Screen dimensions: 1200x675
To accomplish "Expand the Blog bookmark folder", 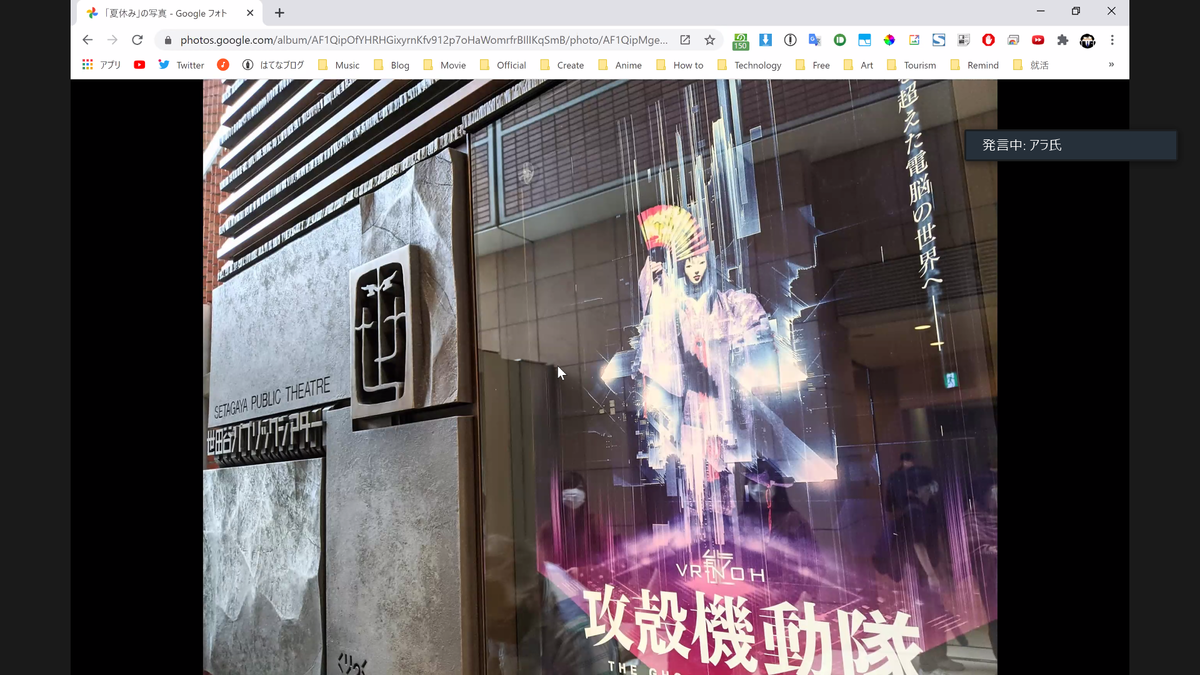I will pos(390,65).
